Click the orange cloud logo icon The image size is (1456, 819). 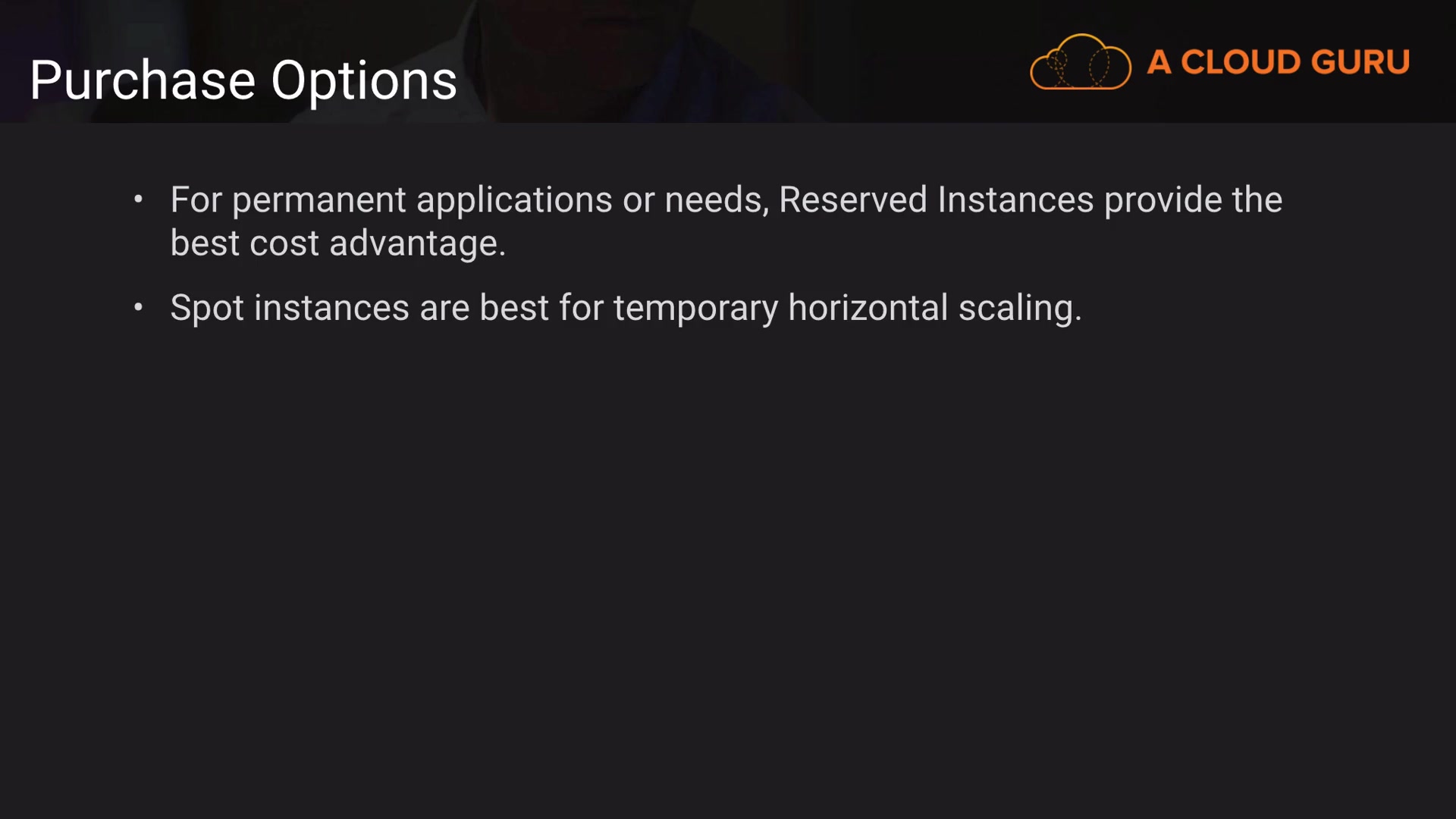pyautogui.click(x=1080, y=62)
